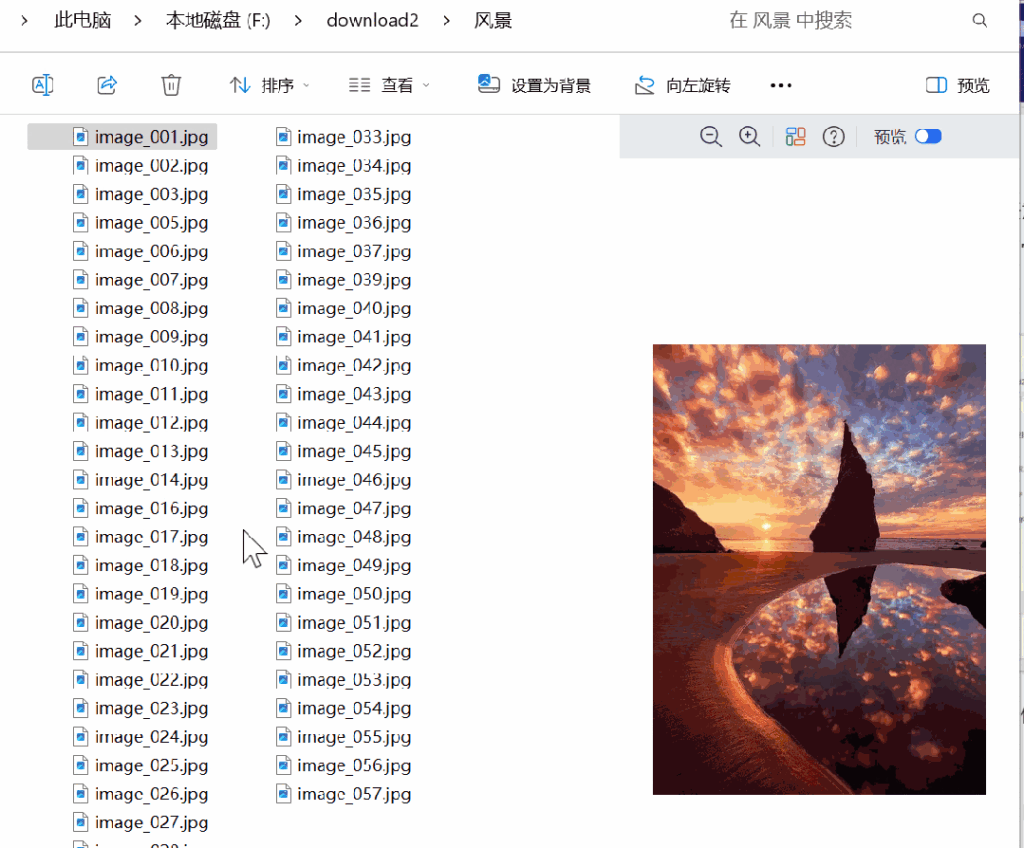The width and height of the screenshot is (1024, 848).
Task: Zoom out the preview image
Action: [x=711, y=137]
